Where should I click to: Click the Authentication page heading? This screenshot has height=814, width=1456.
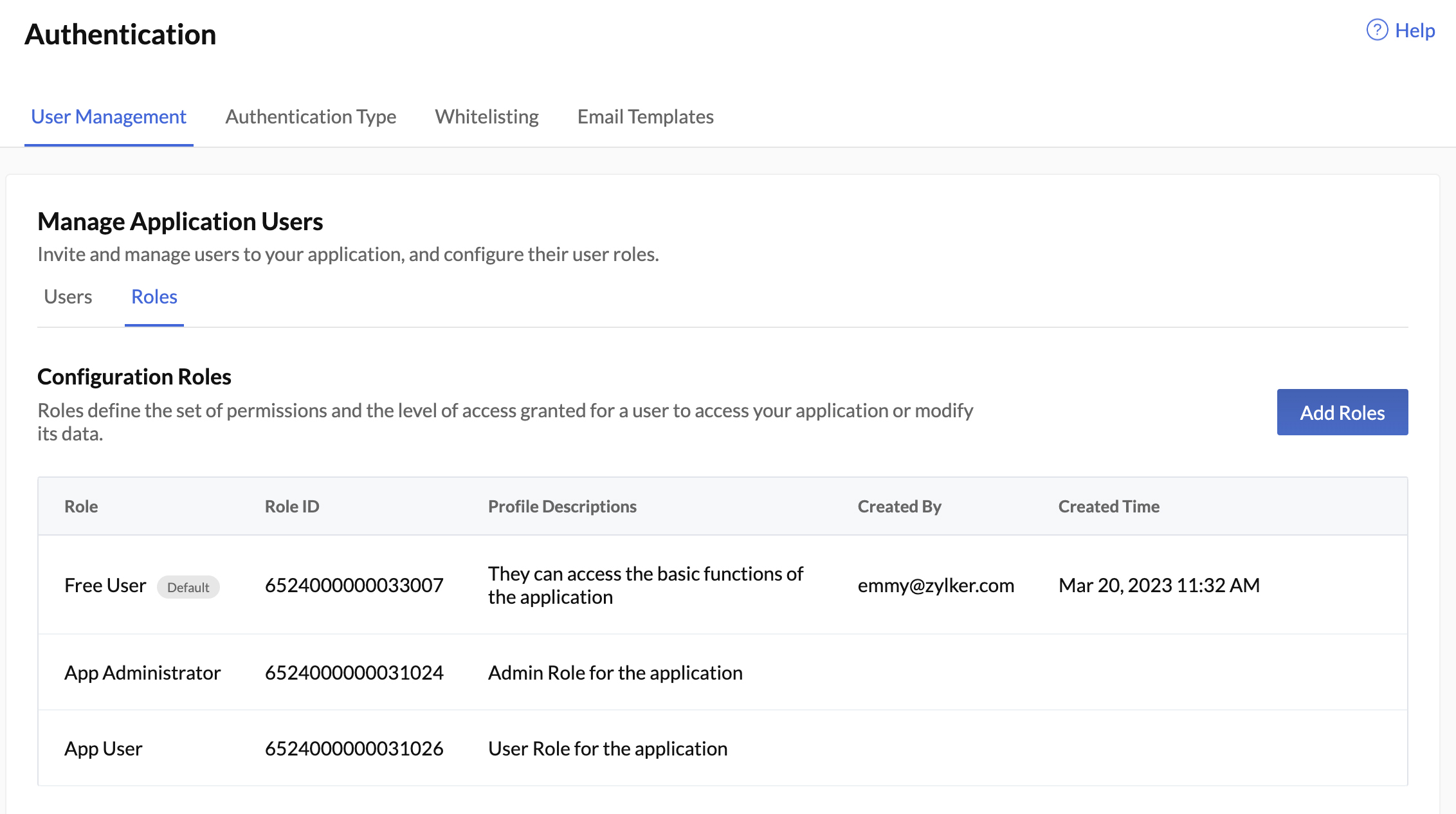coord(121,34)
